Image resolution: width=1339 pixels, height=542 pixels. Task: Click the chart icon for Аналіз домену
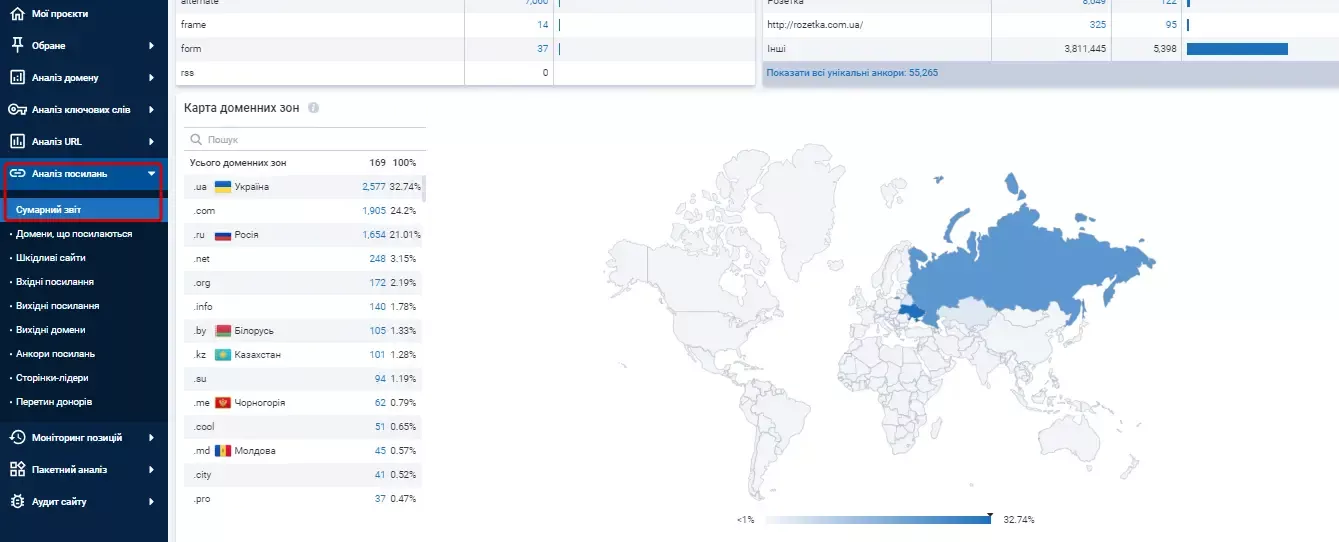(17, 77)
